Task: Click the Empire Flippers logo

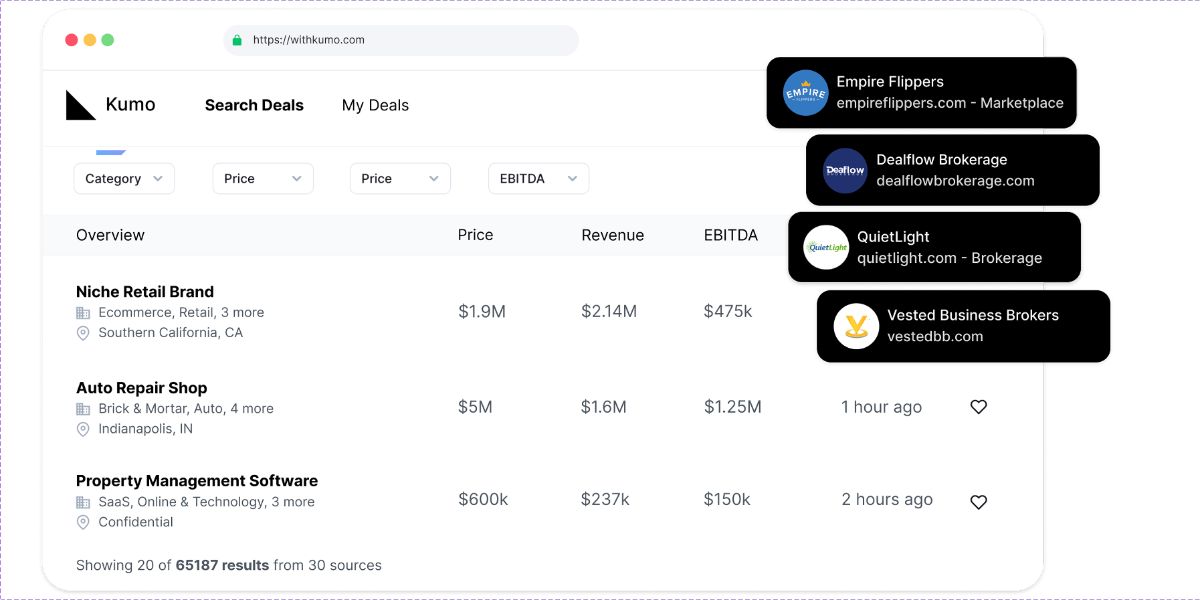Action: point(805,93)
